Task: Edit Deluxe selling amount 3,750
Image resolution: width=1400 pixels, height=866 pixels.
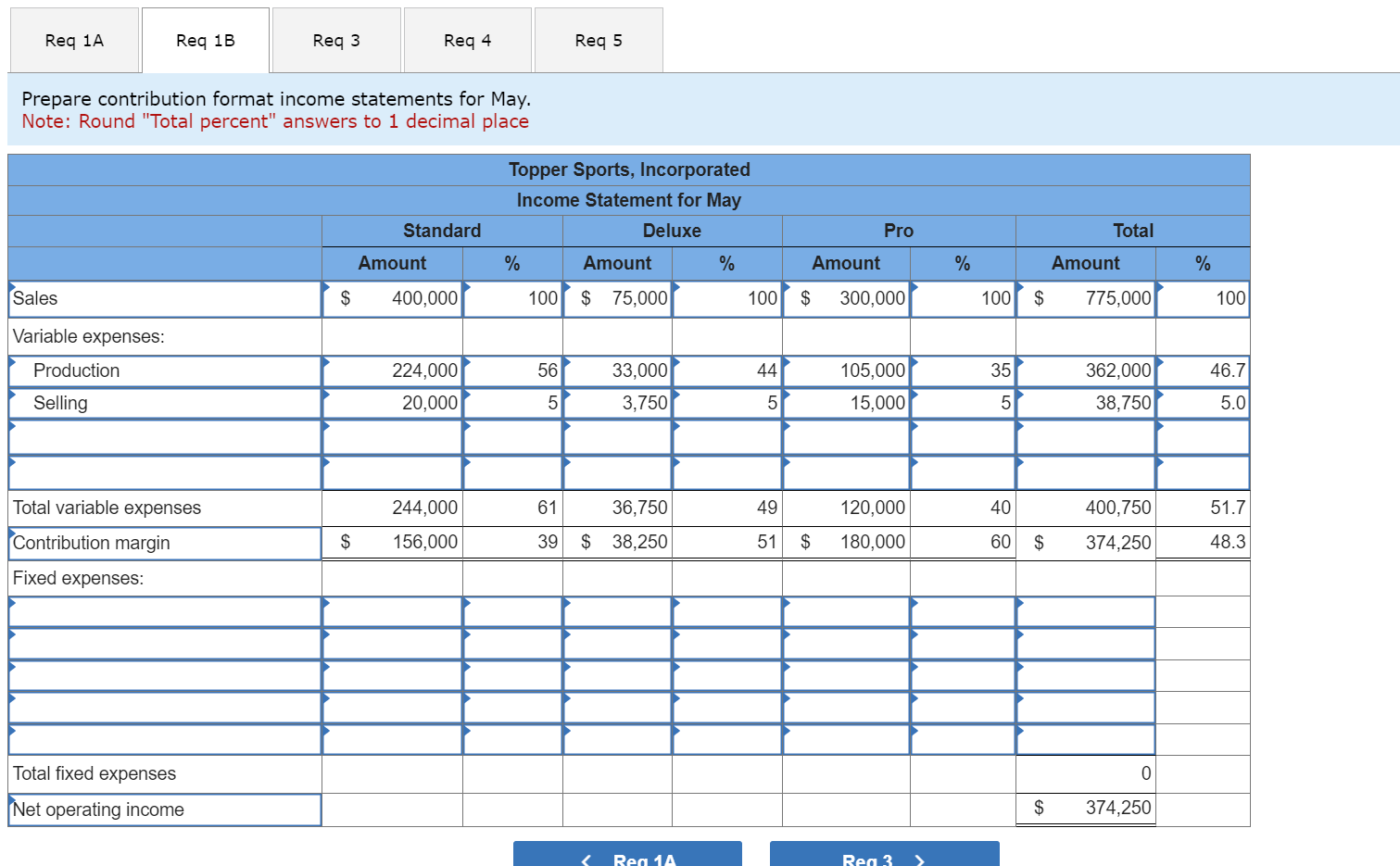Action: click(617, 404)
